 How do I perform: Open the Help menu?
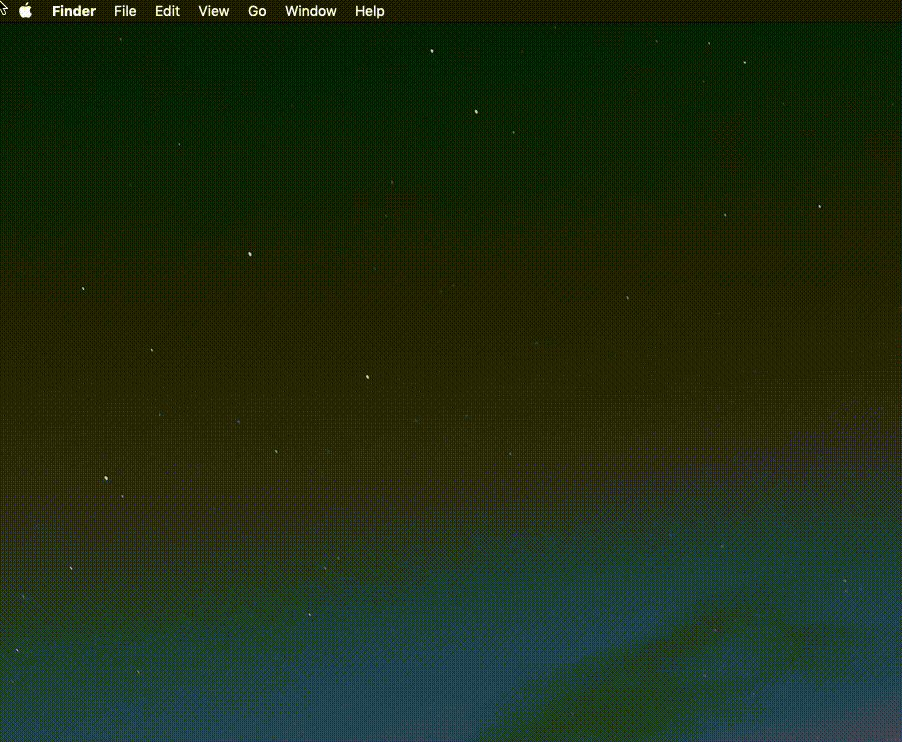369,11
